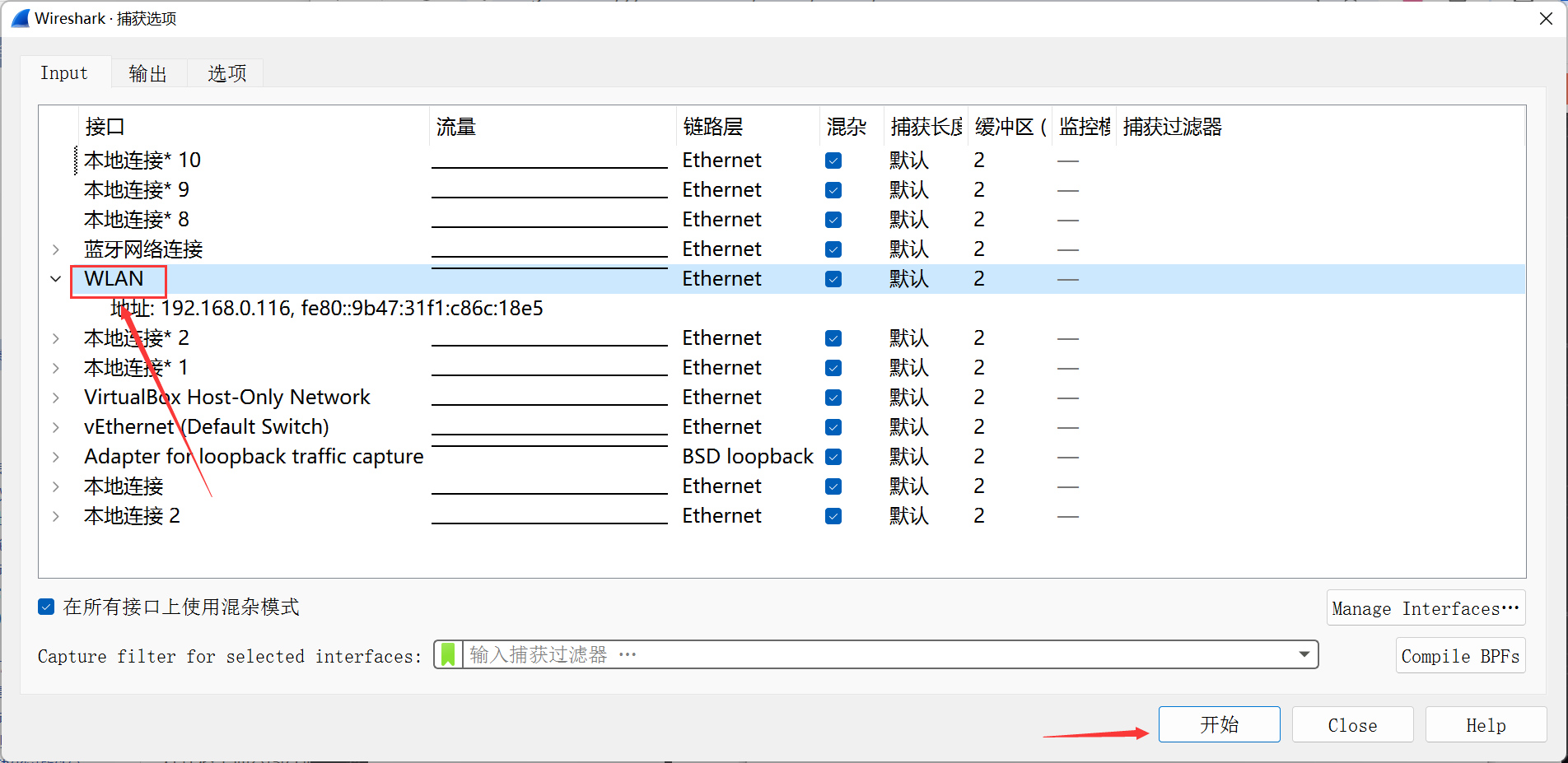Click the 捕获过滤器 column header
This screenshot has width=1568, height=763.
point(1173,127)
